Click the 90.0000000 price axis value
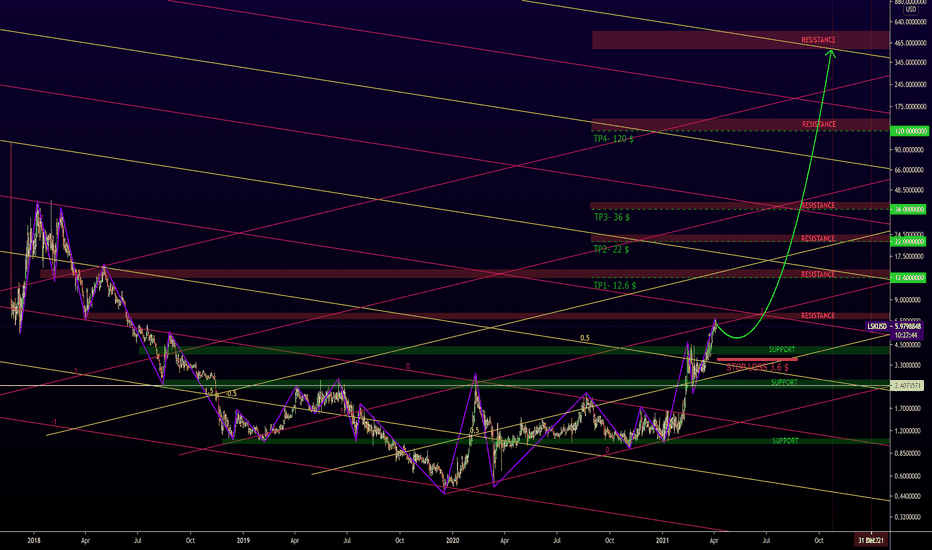The height and width of the screenshot is (550, 932). (x=909, y=150)
